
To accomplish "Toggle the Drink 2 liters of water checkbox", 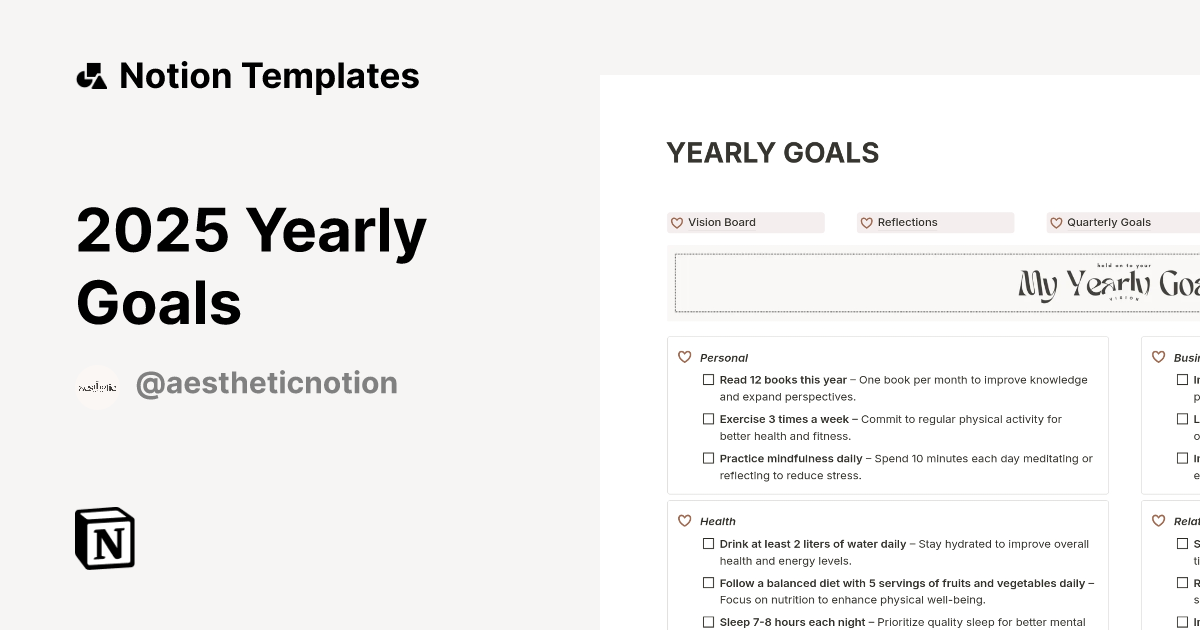I will pyautogui.click(x=708, y=544).
